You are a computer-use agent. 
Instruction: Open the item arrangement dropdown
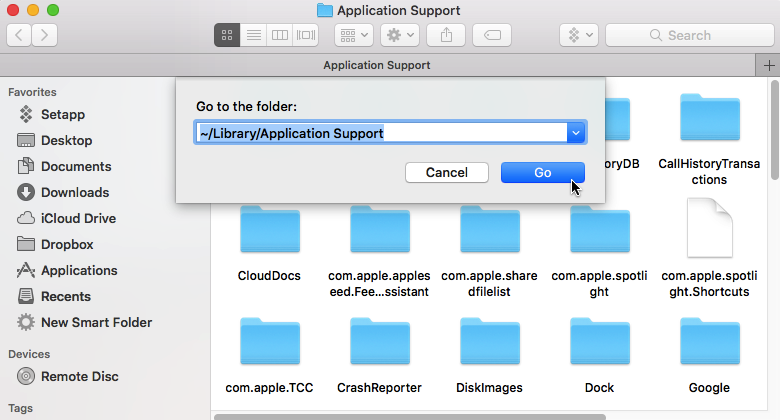point(354,35)
